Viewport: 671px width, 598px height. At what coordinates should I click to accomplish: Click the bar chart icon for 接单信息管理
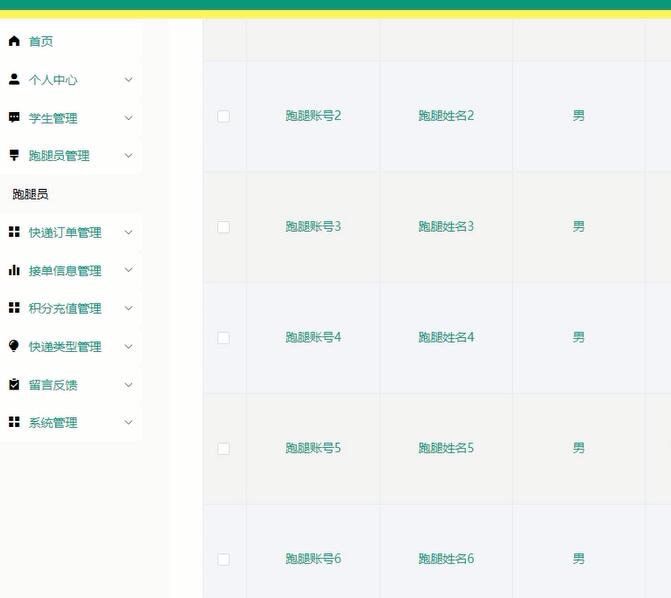(x=14, y=270)
